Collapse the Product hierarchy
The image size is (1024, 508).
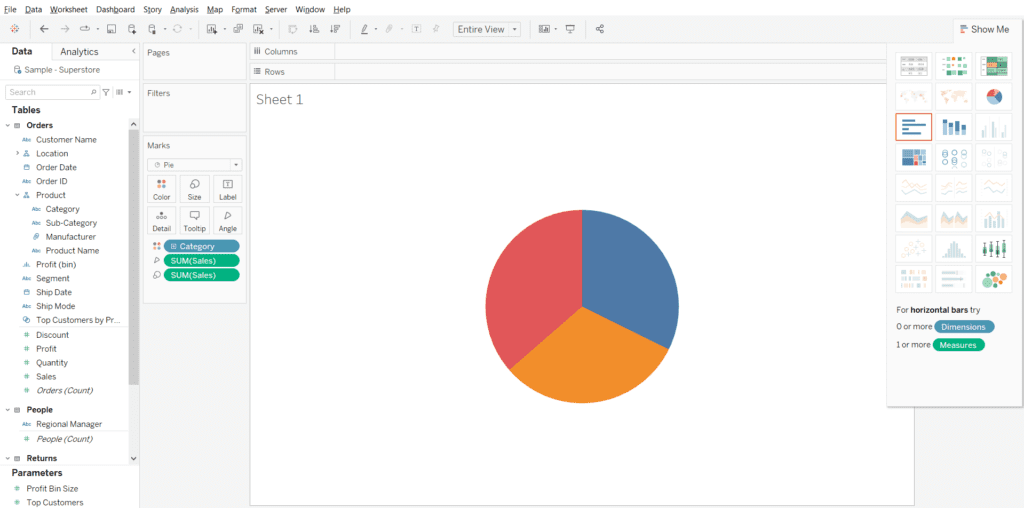[18, 195]
